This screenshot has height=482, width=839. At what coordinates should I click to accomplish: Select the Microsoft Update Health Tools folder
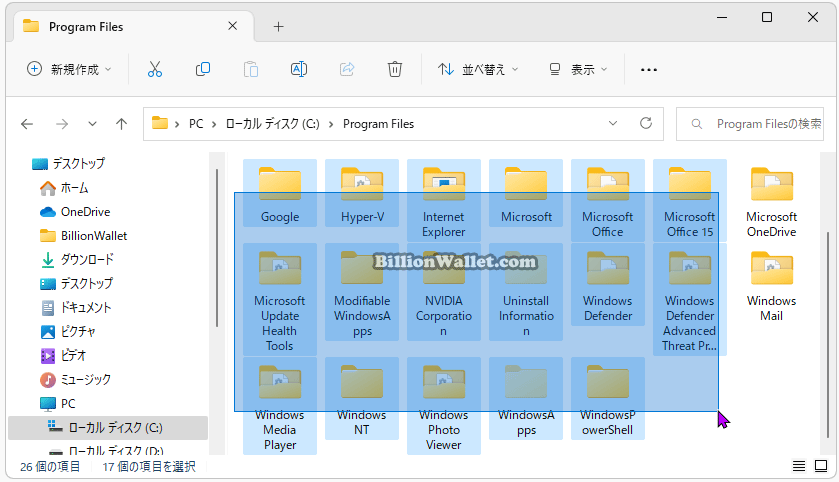(280, 299)
